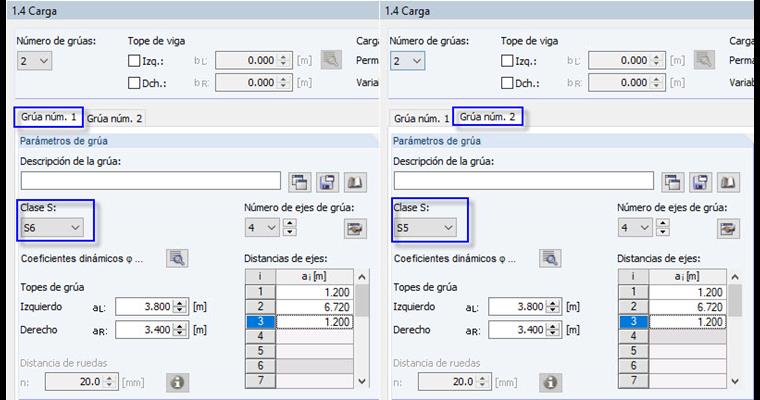Tick the Izq. checkbox in the S5 panel
760x400 pixels.
coord(508,61)
